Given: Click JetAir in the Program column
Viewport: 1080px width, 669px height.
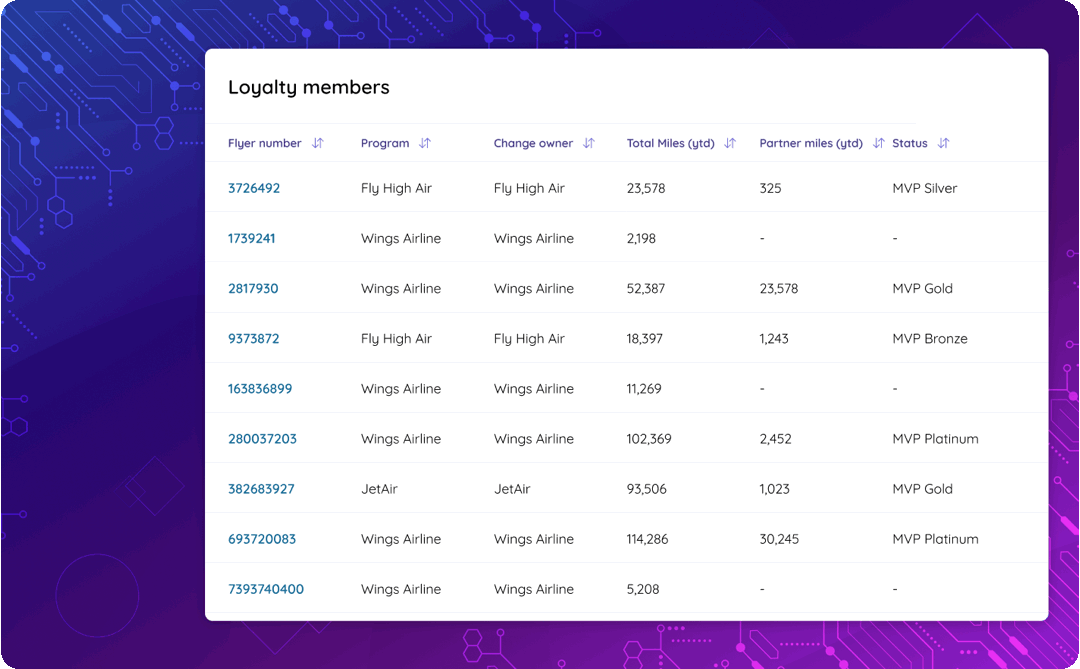Looking at the screenshot, I should [x=380, y=489].
